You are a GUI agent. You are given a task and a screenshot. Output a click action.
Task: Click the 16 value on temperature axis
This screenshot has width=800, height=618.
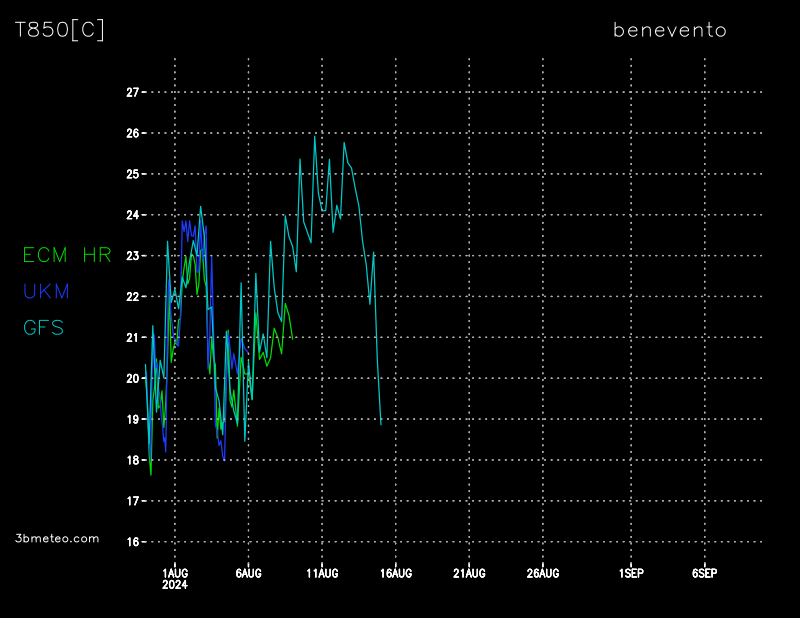coord(132,542)
